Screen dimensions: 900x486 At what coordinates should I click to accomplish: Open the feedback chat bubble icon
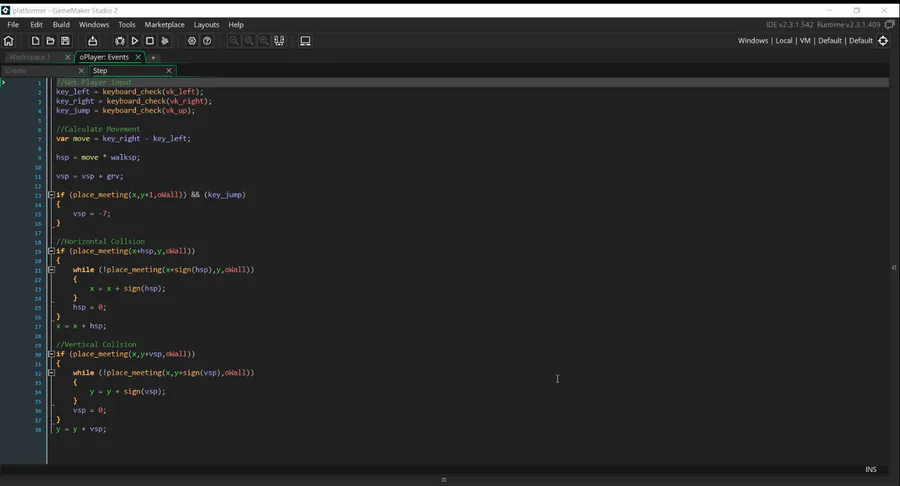click(x=890, y=25)
